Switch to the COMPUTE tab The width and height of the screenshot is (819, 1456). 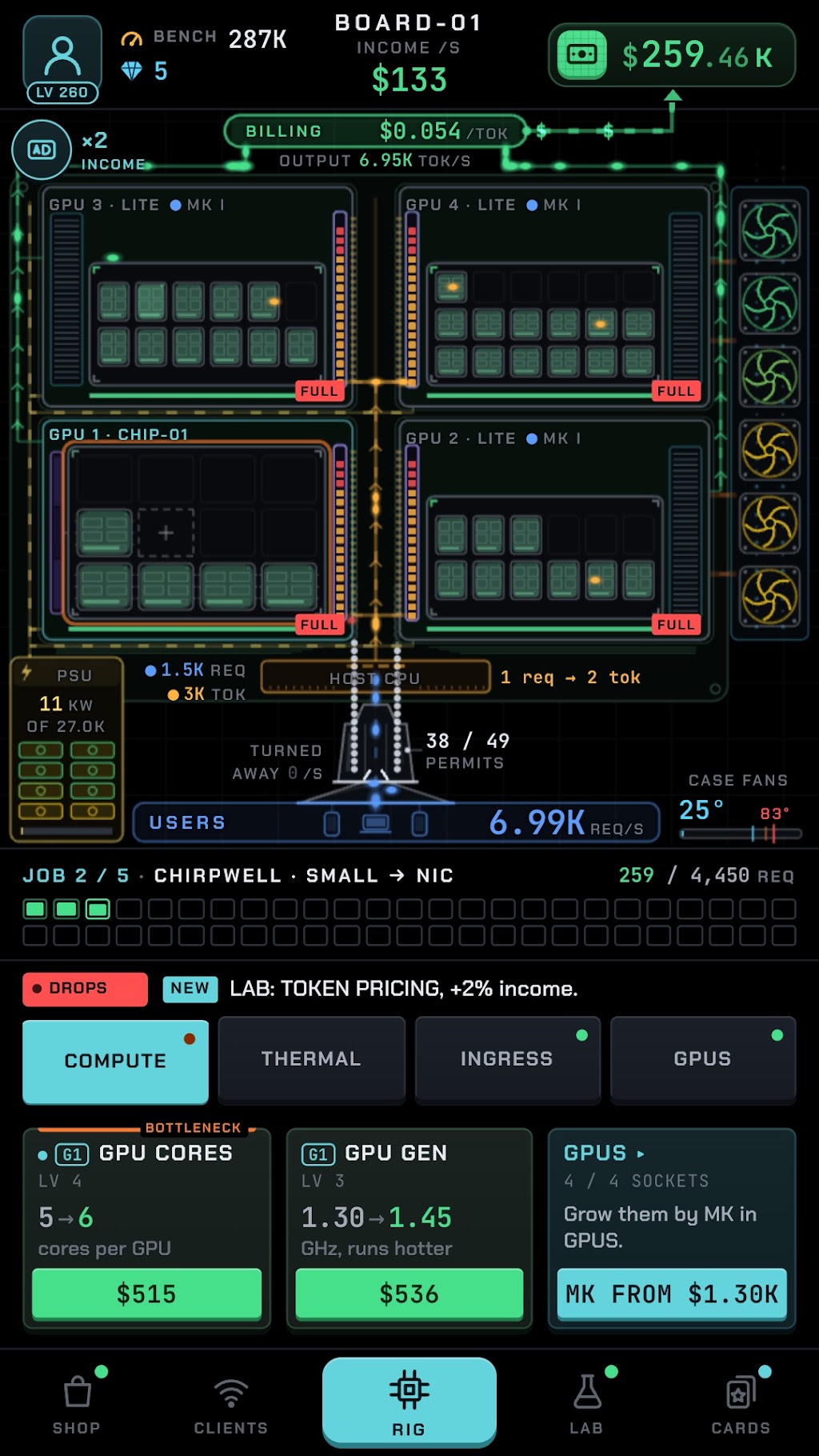(x=115, y=1061)
